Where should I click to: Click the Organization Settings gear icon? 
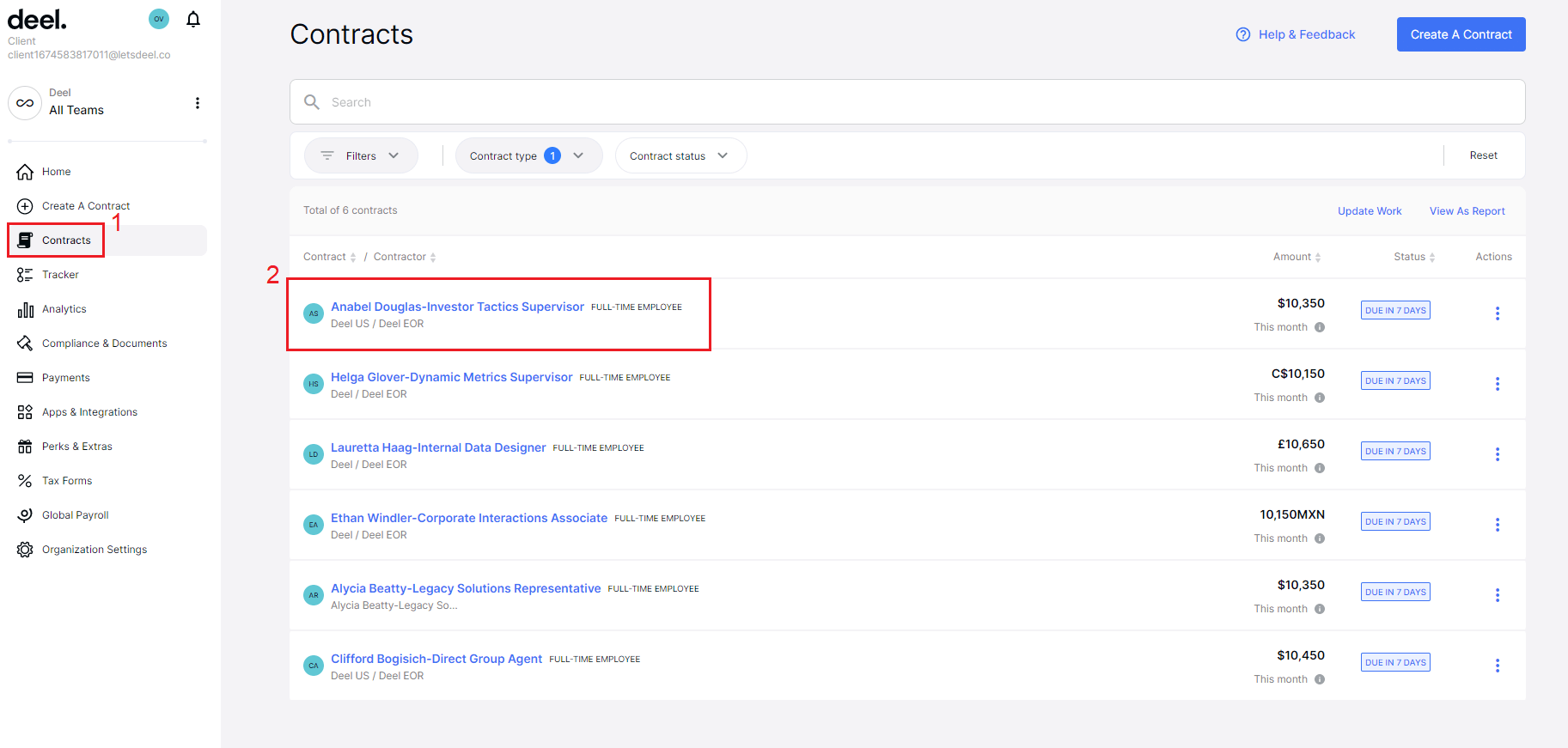(25, 550)
